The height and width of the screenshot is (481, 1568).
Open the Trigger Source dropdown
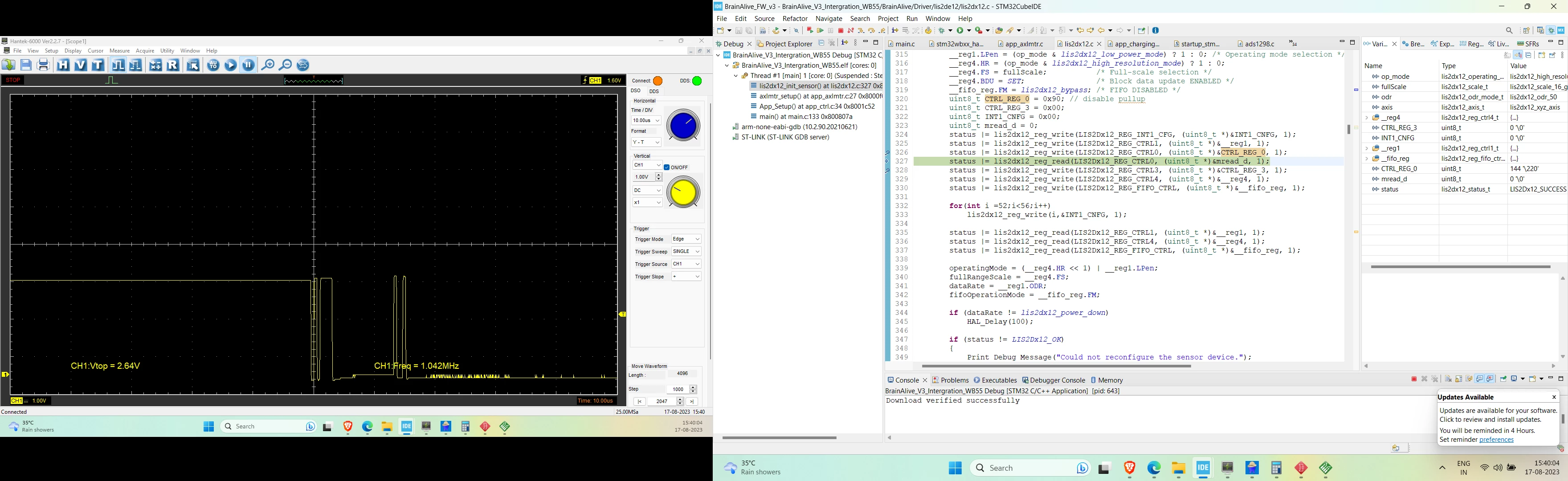coord(686,264)
